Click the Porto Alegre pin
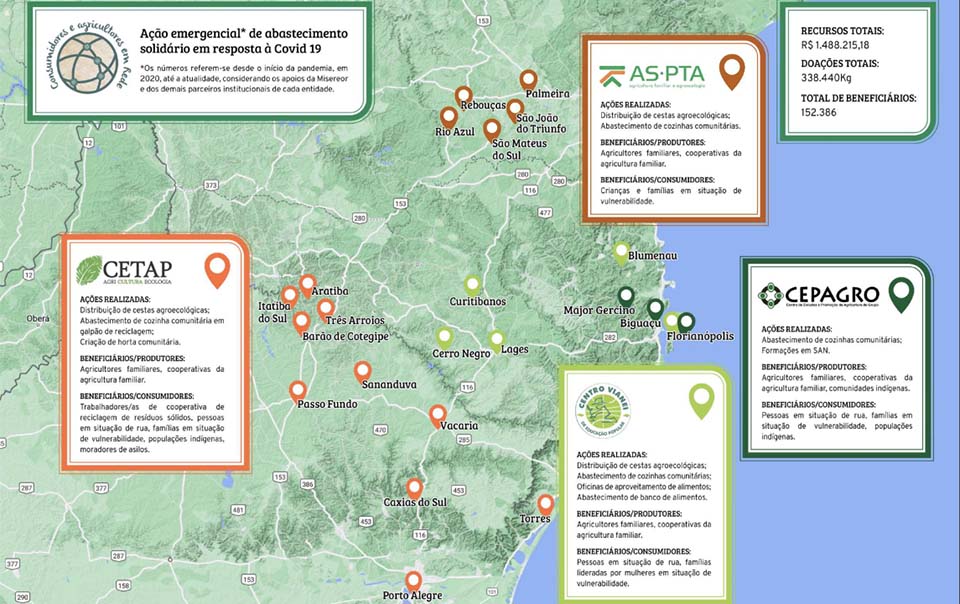960x604 pixels. coord(414,582)
